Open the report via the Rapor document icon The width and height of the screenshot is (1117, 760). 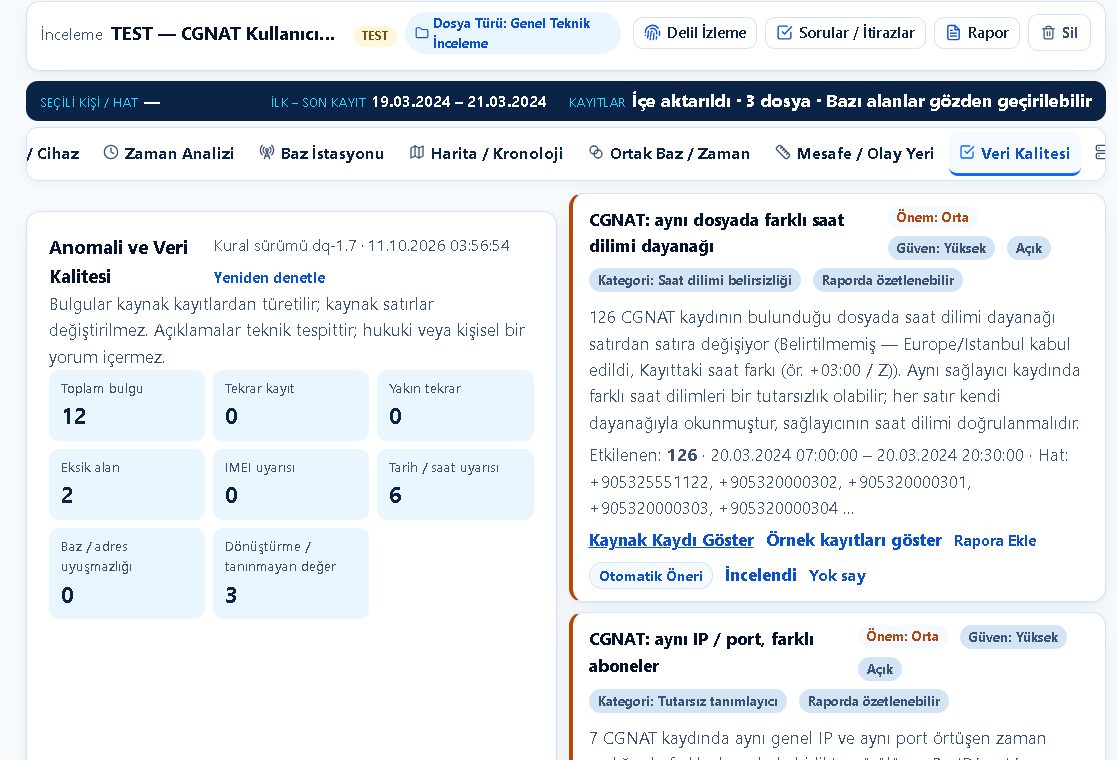tap(953, 33)
